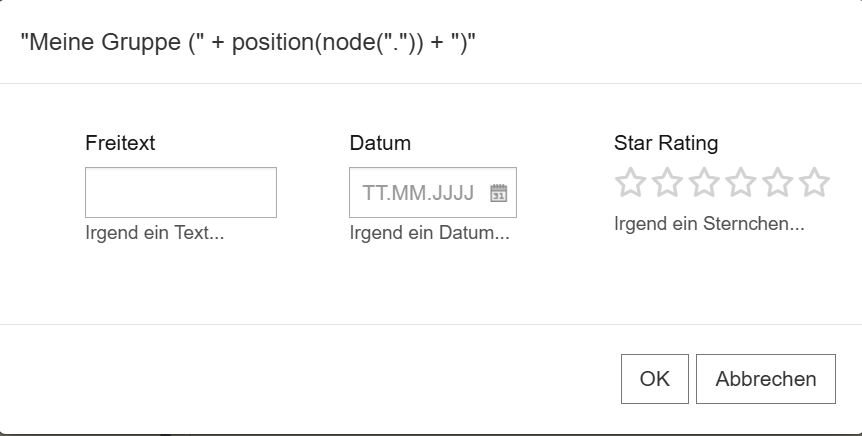Set the rating to two stars
This screenshot has height=436, width=862.
[667, 183]
